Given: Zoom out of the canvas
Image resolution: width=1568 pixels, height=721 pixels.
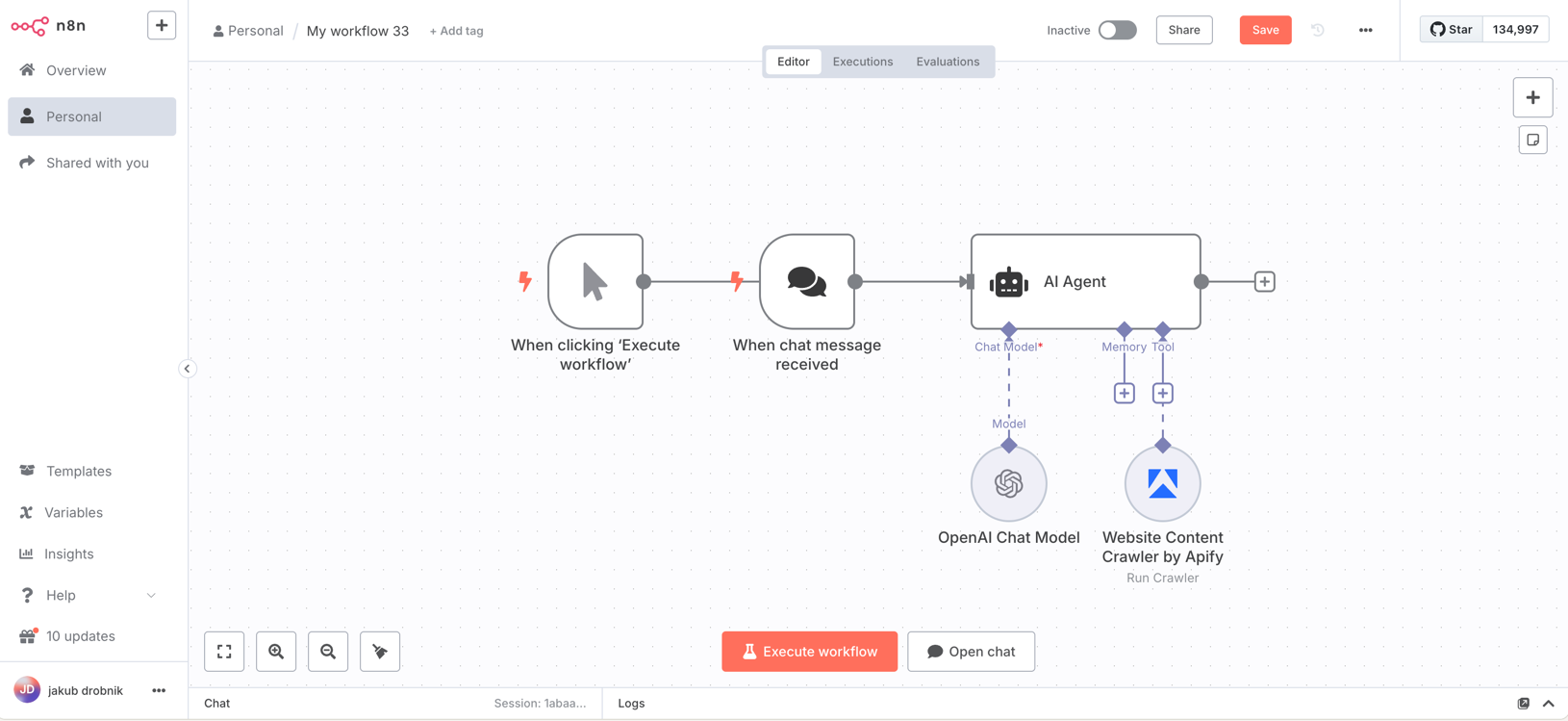Looking at the screenshot, I should [x=328, y=652].
